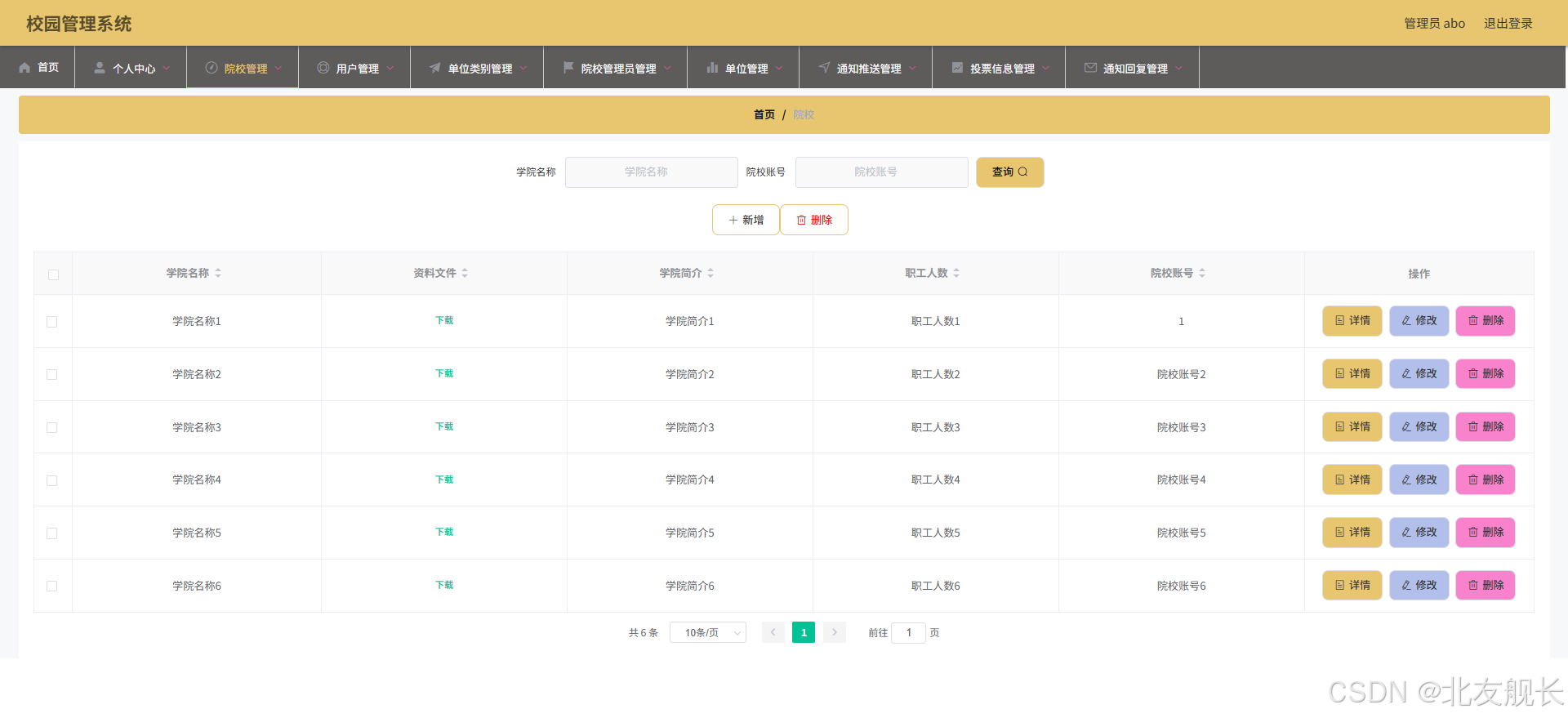Open the 用户管理 menu item
1568x718 pixels.
pos(354,67)
